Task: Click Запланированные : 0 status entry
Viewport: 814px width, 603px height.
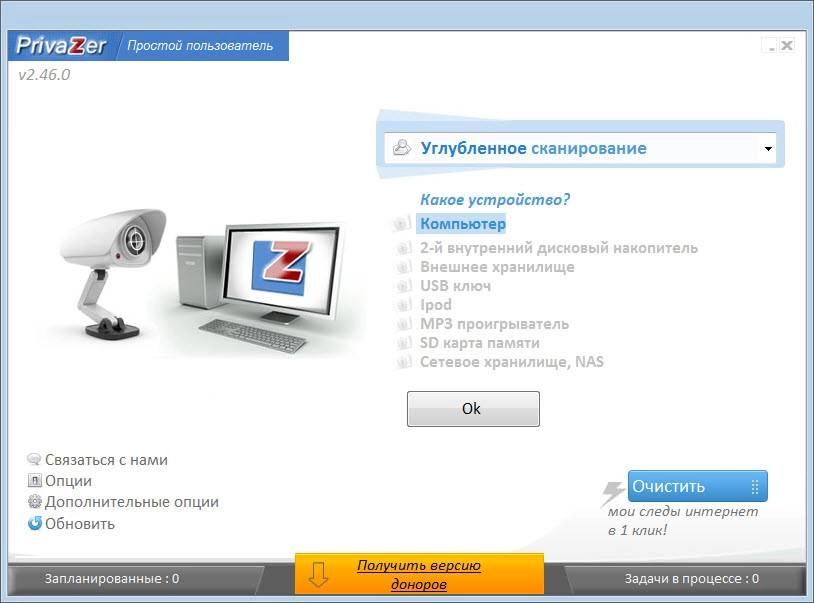Action: pos(112,579)
